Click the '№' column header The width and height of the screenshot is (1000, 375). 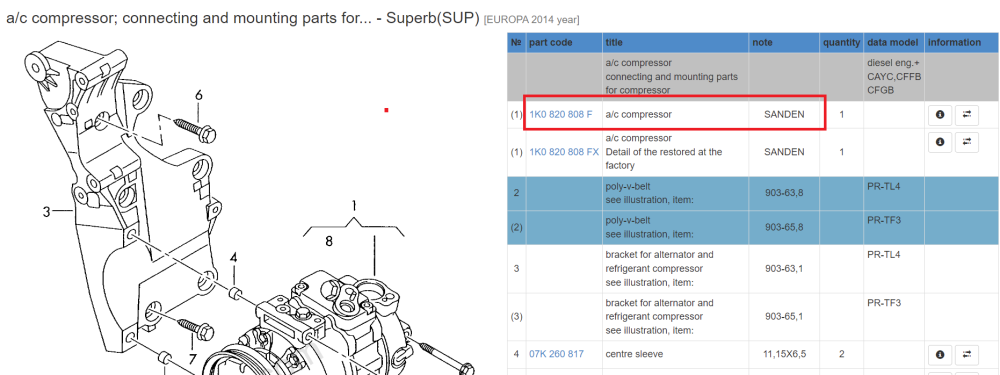tap(516, 42)
